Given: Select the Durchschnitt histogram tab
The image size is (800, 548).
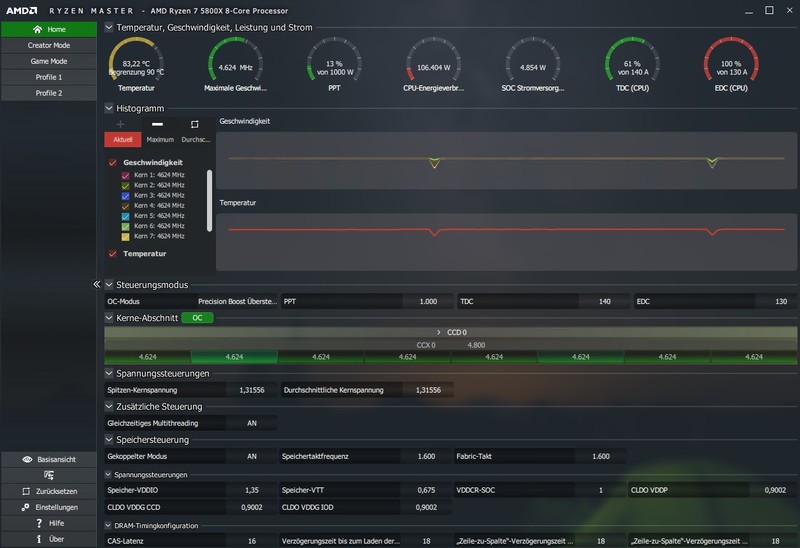Looking at the screenshot, I should click(196, 139).
